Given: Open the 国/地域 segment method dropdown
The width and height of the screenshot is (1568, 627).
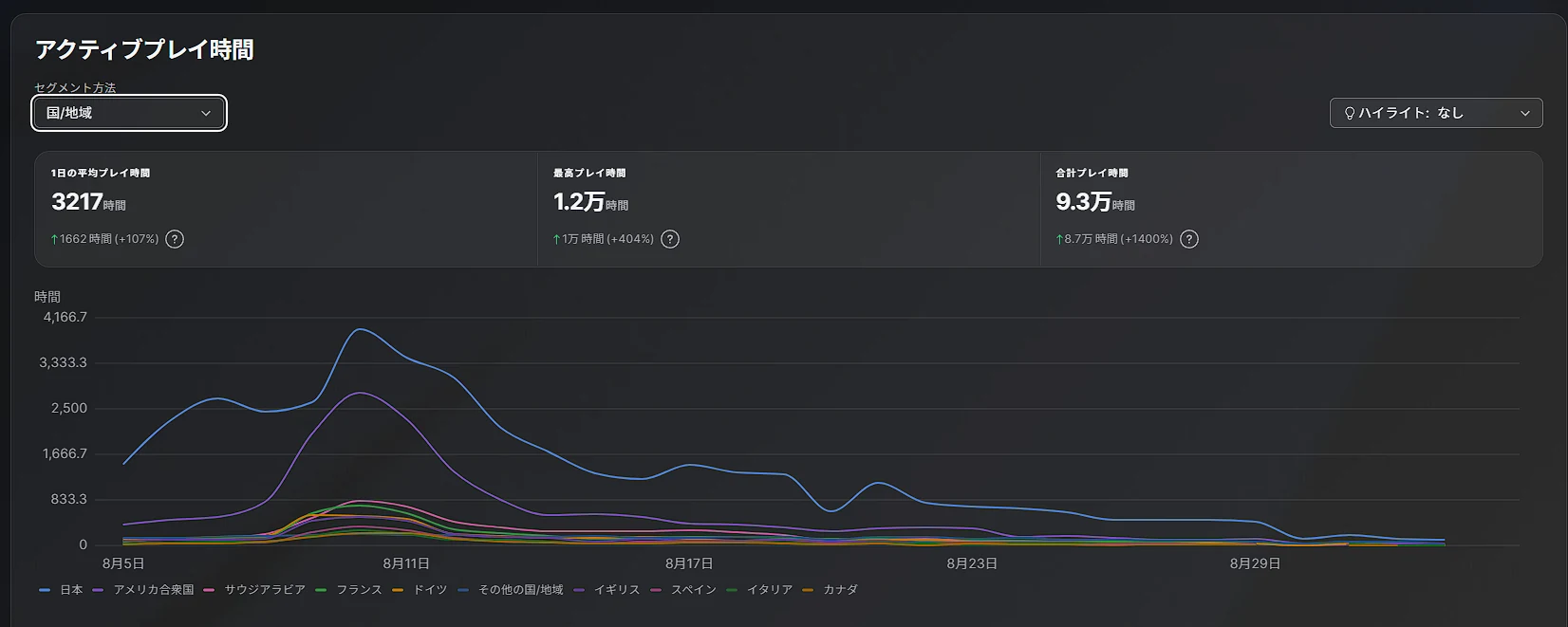Looking at the screenshot, I should tap(129, 113).
